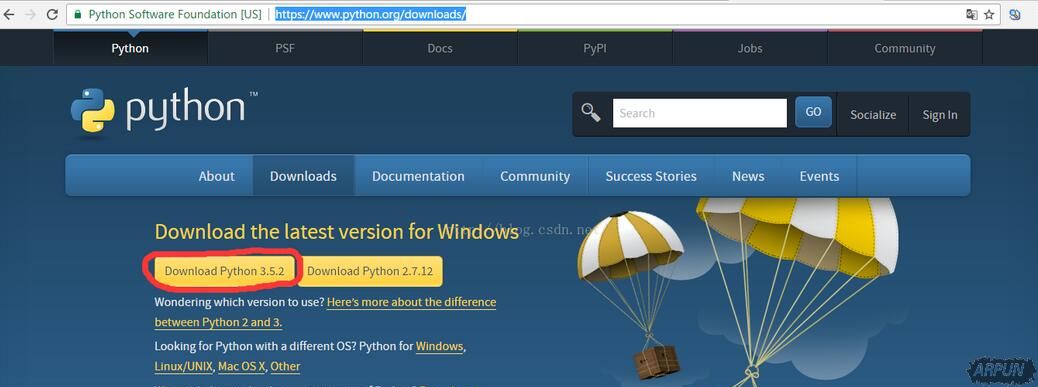The height and width of the screenshot is (387, 1038).
Task: Click the Python logo
Action: click(164, 110)
